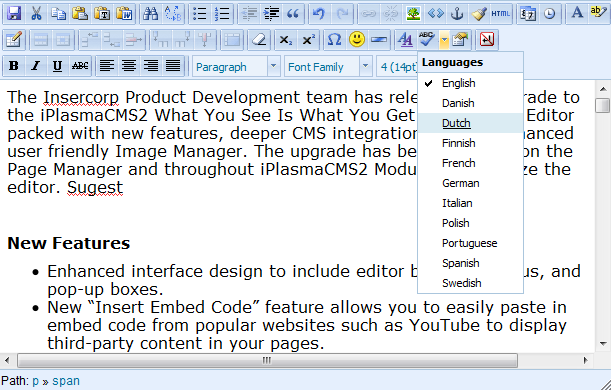The height and width of the screenshot is (390, 611).
Task: Center align the text
Action: click(x=129, y=66)
